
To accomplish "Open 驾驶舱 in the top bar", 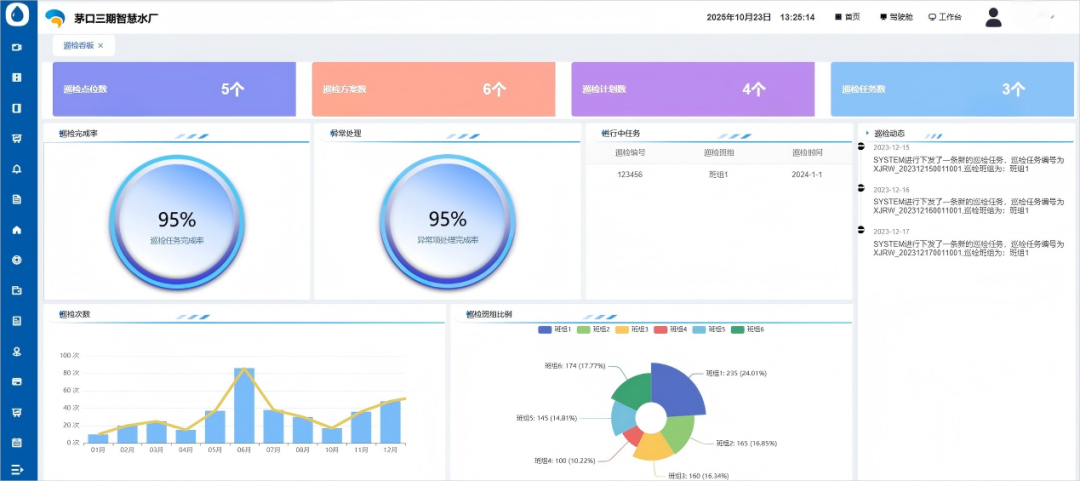I will tap(896, 17).
